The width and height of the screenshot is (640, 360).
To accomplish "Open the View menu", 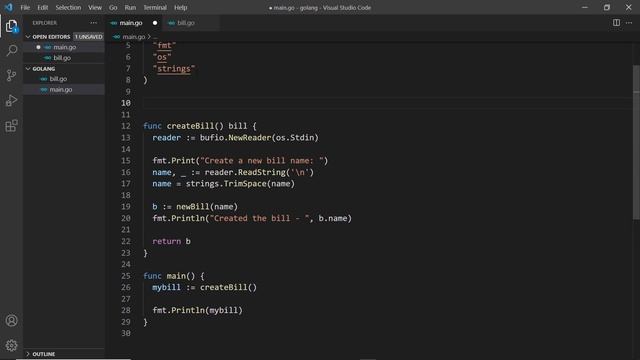I will [x=95, y=7].
